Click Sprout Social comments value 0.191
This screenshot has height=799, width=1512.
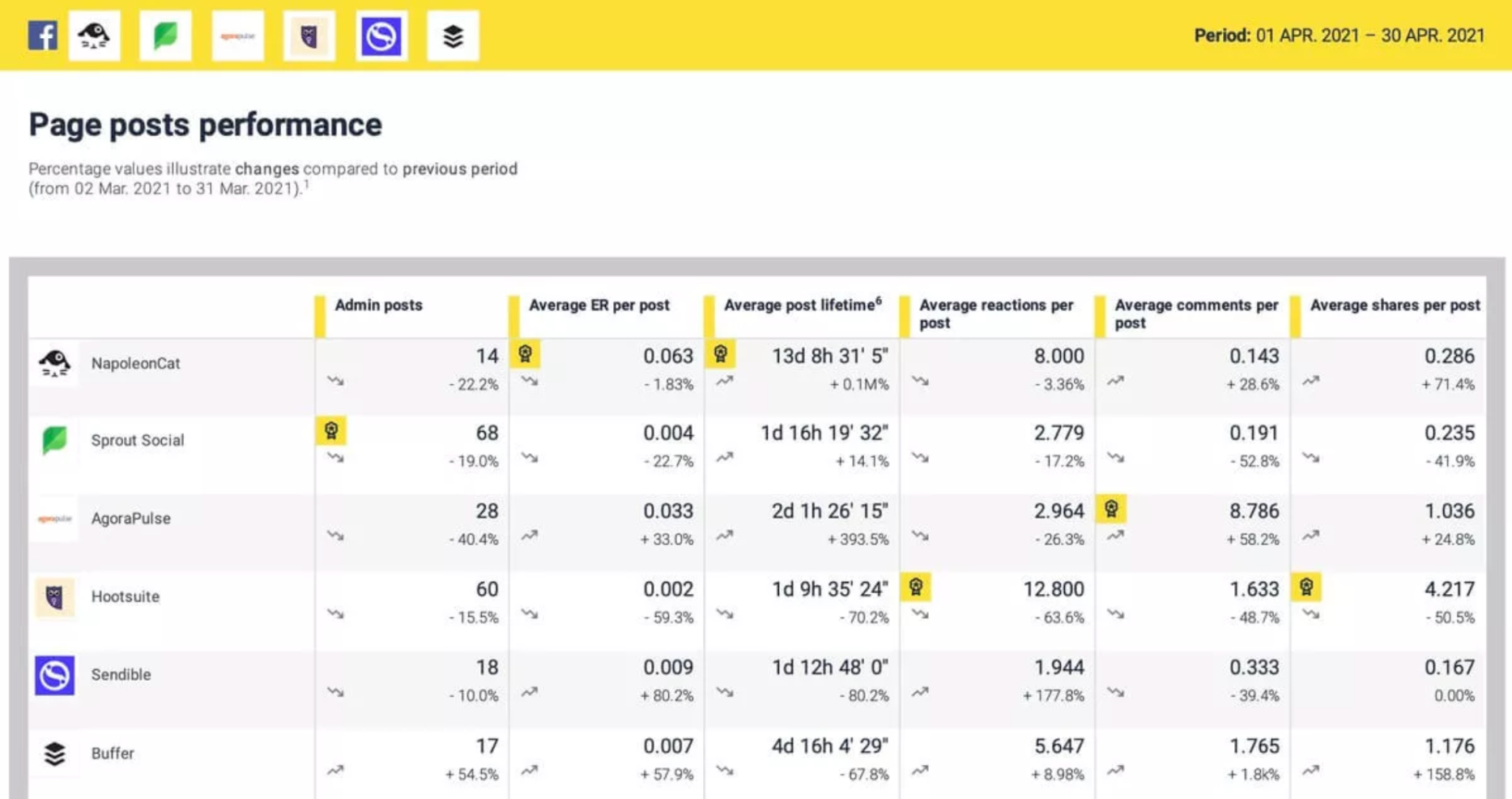1254,434
